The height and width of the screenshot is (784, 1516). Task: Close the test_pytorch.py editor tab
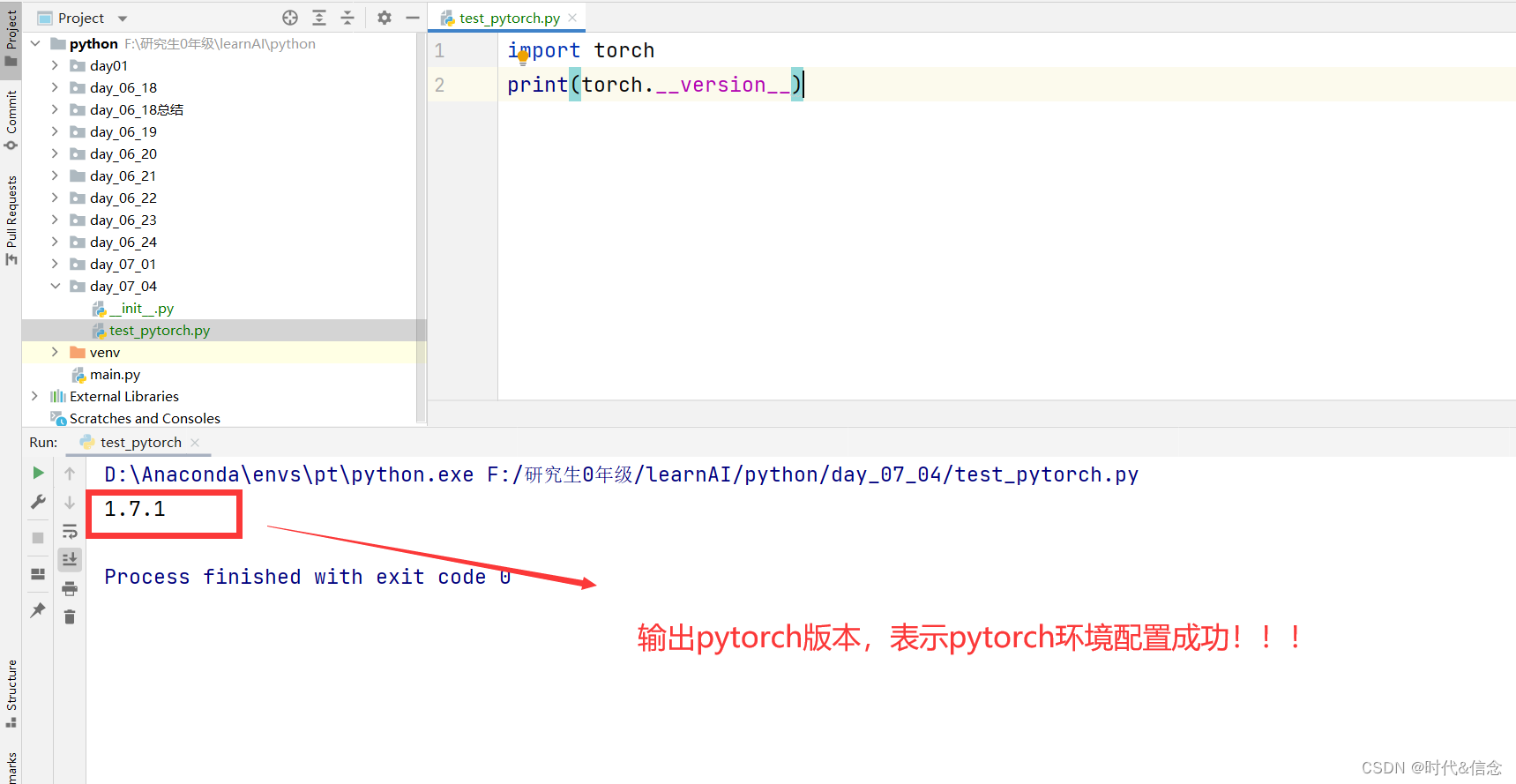click(572, 18)
